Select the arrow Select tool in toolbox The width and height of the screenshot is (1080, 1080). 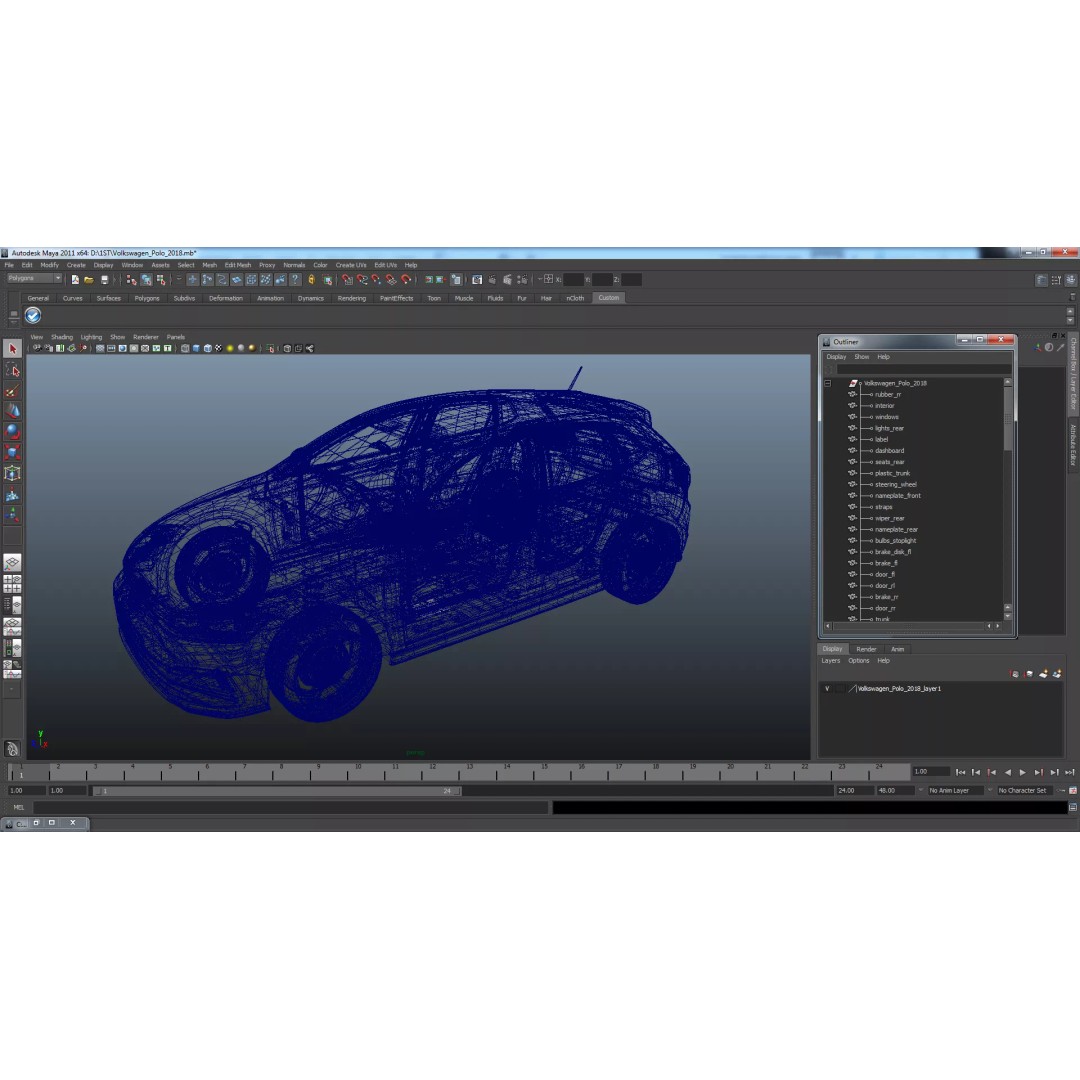pyautogui.click(x=12, y=349)
